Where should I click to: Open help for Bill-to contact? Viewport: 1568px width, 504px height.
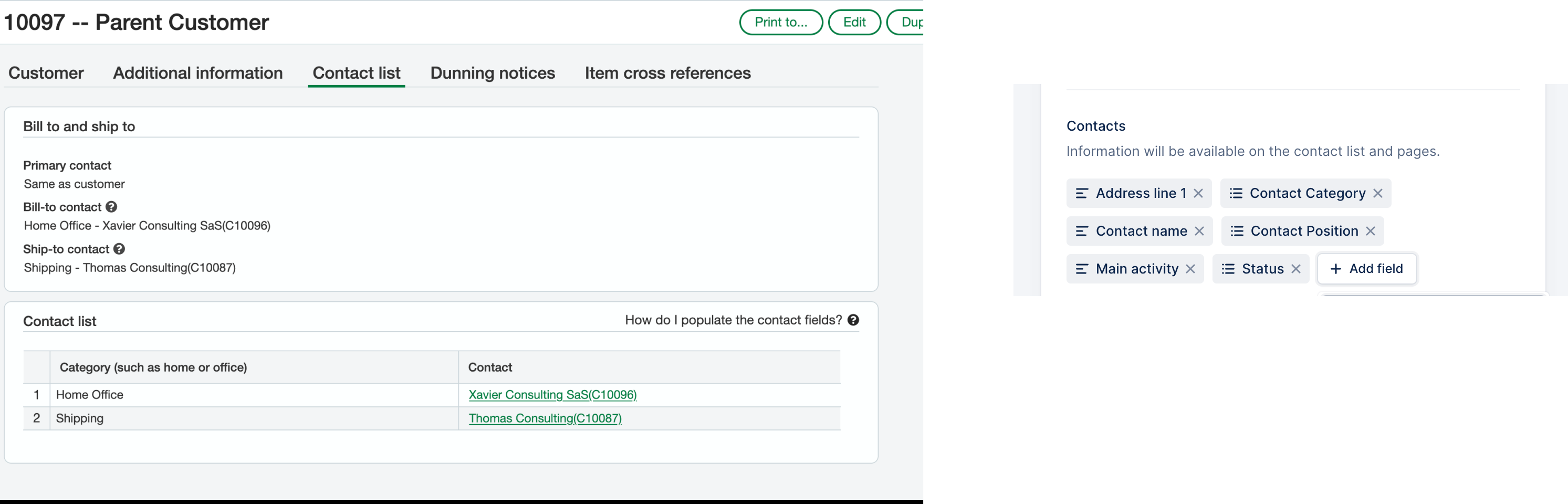tap(111, 207)
